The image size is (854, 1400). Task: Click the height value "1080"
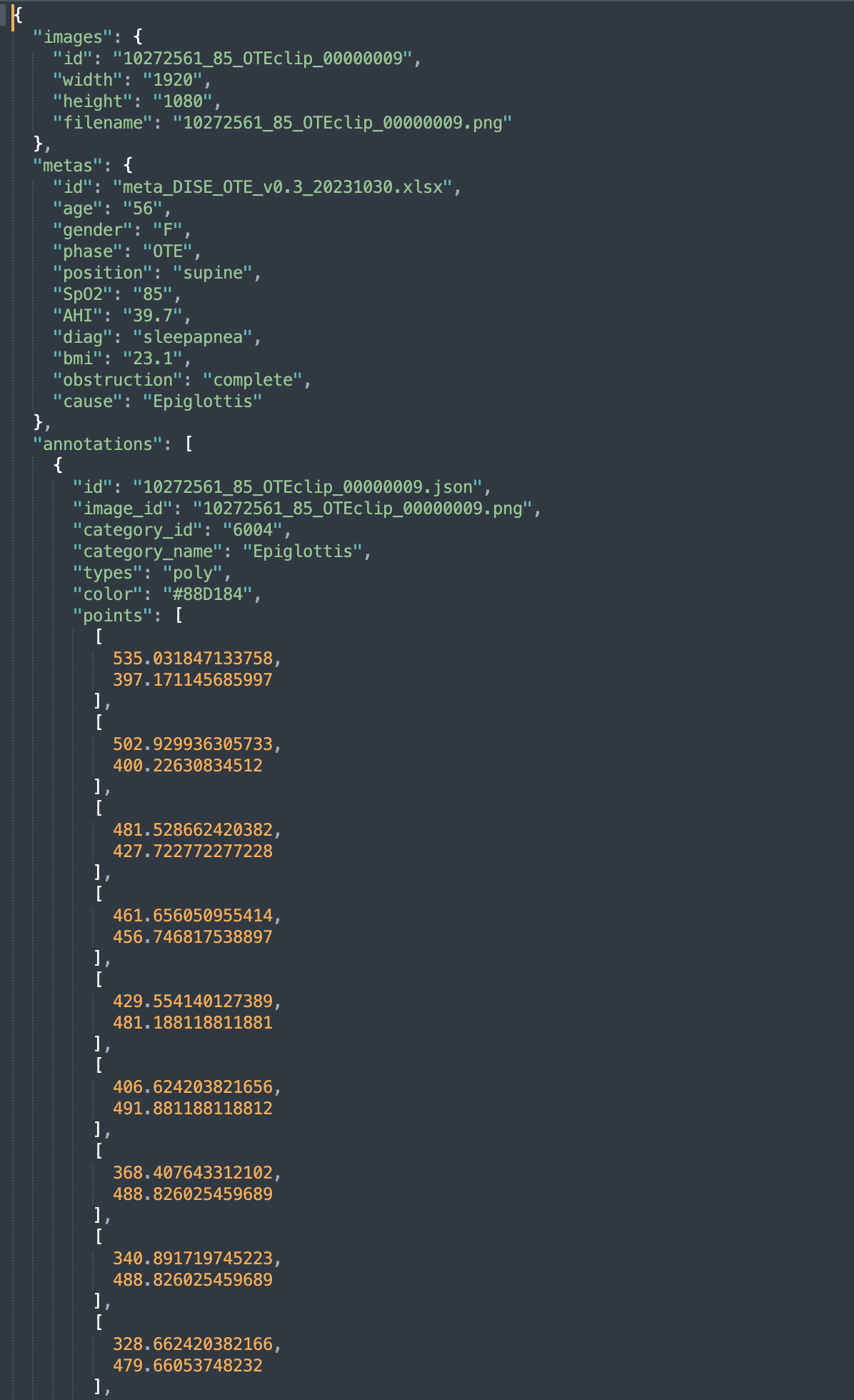182,101
